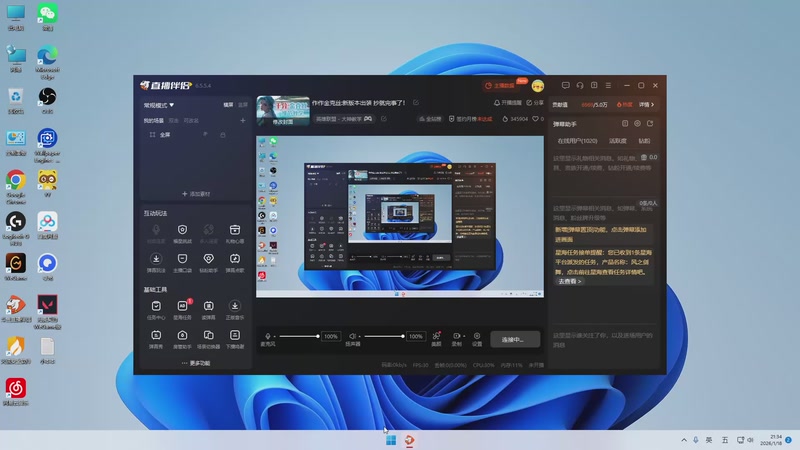Click the add scene plus icon
Viewport: 800px width, 450px height.
243,120
